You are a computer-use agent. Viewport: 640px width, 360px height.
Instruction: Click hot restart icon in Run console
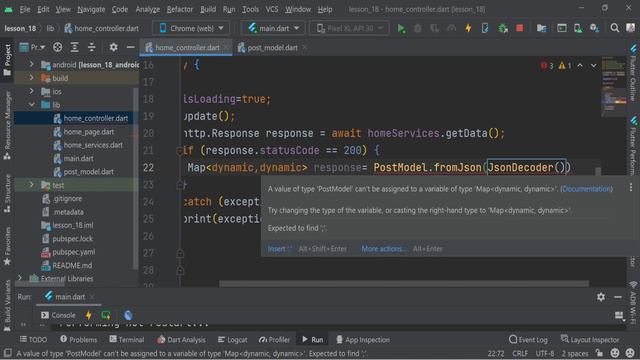[106, 315]
